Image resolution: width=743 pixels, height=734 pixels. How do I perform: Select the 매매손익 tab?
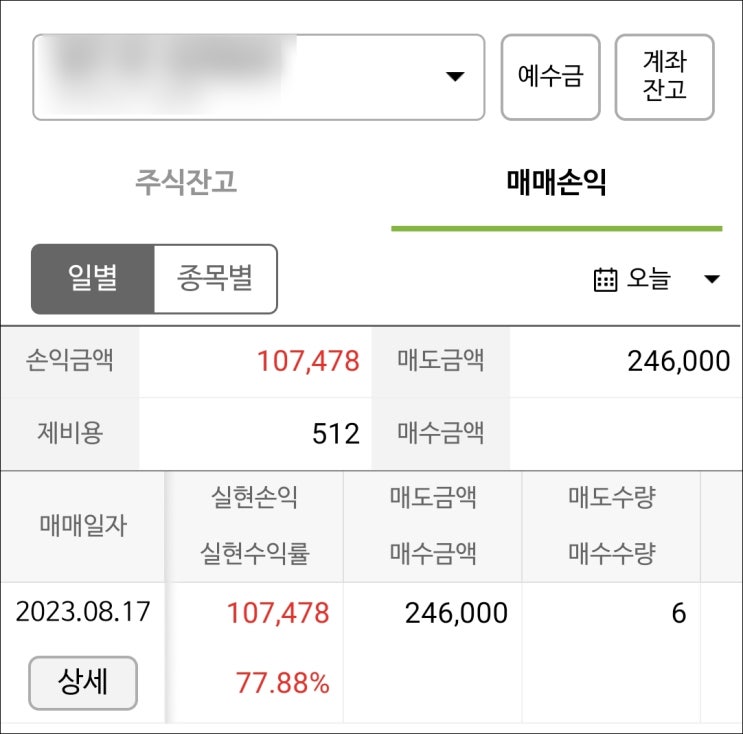pyautogui.click(x=556, y=183)
